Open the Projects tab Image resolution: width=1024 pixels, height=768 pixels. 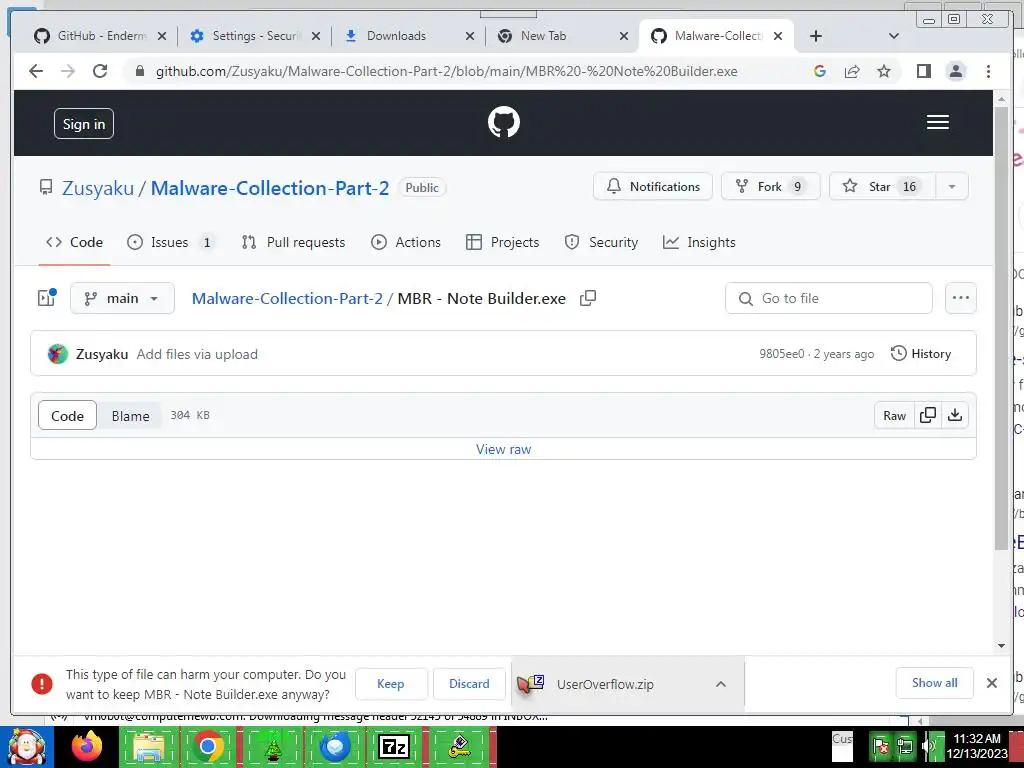(x=502, y=242)
